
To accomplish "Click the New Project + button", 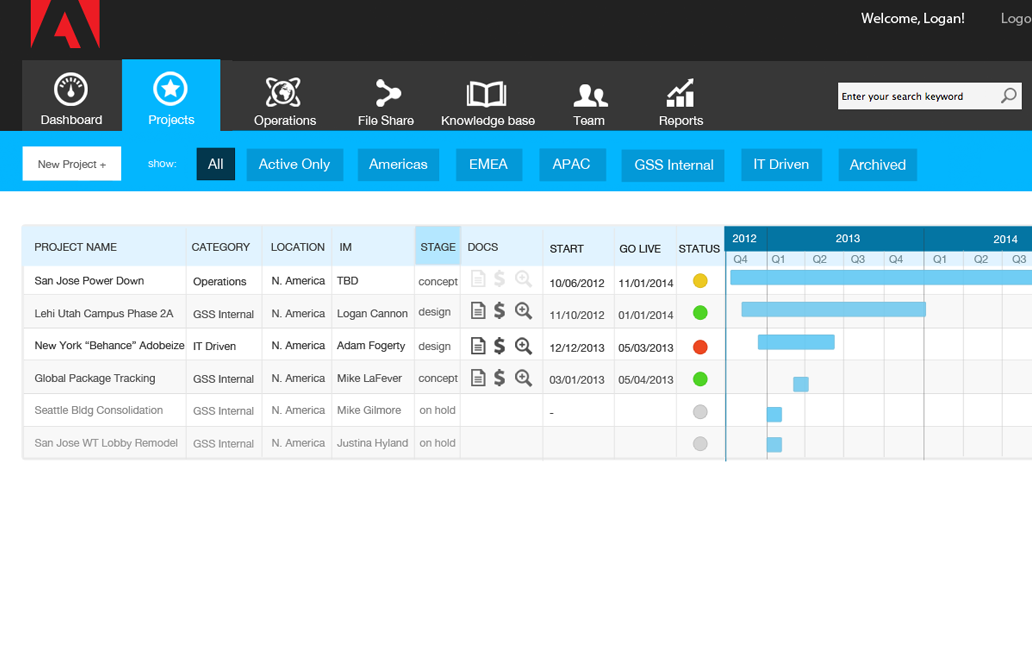I will coord(72,164).
